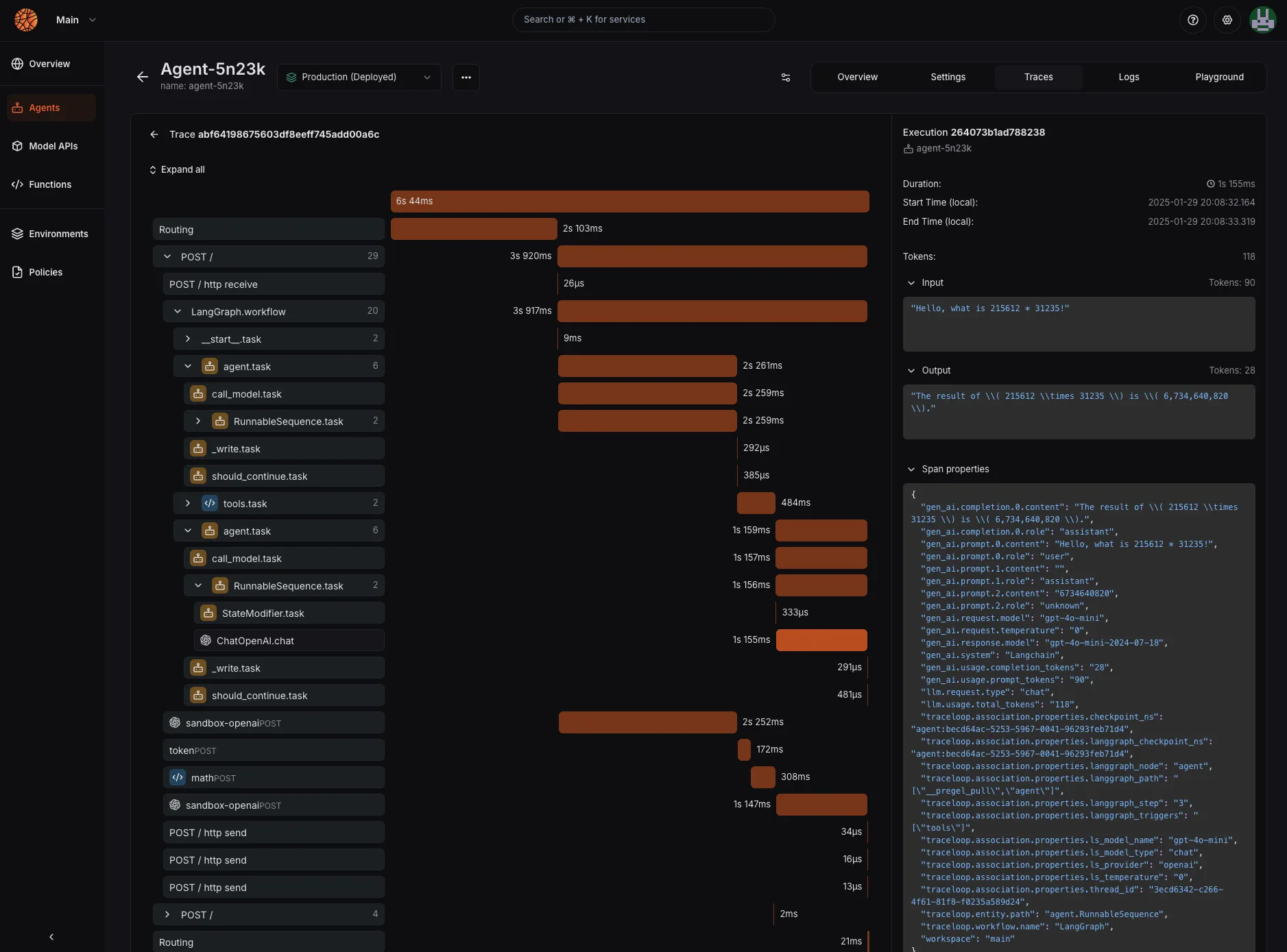
Task: Open the Playground tab
Action: [x=1220, y=77]
